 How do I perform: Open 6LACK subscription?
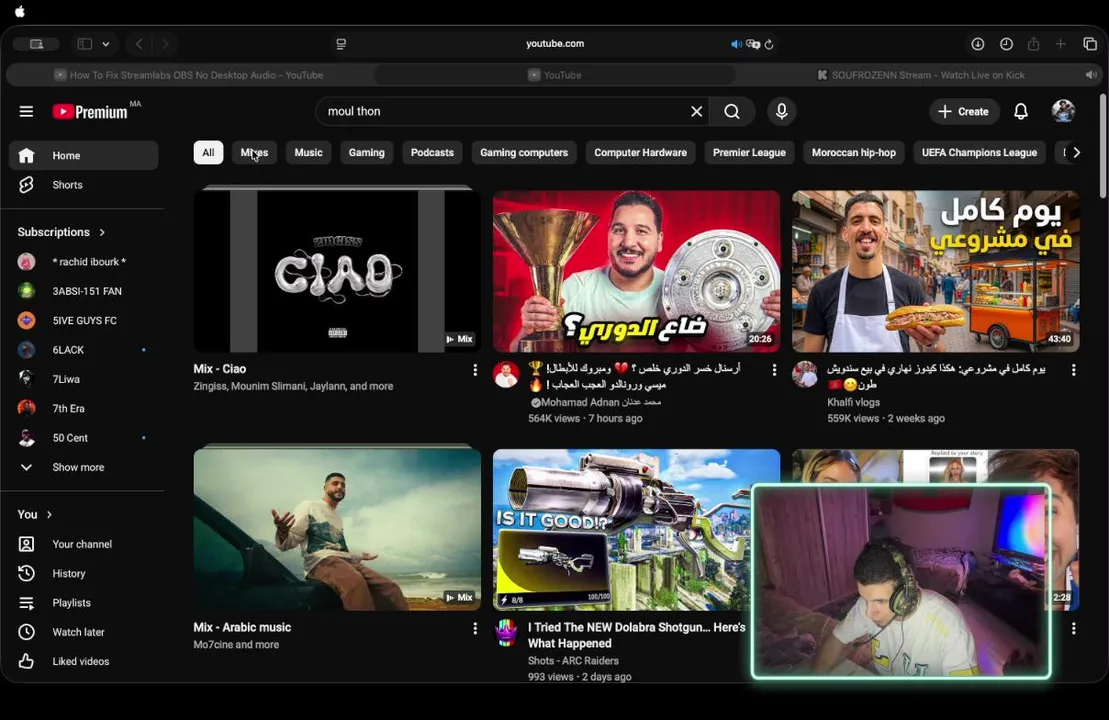(x=83, y=350)
